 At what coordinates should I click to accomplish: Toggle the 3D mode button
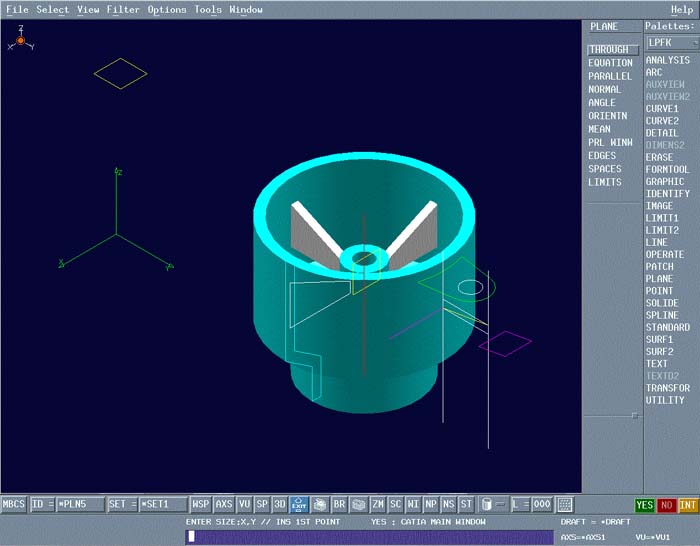280,505
